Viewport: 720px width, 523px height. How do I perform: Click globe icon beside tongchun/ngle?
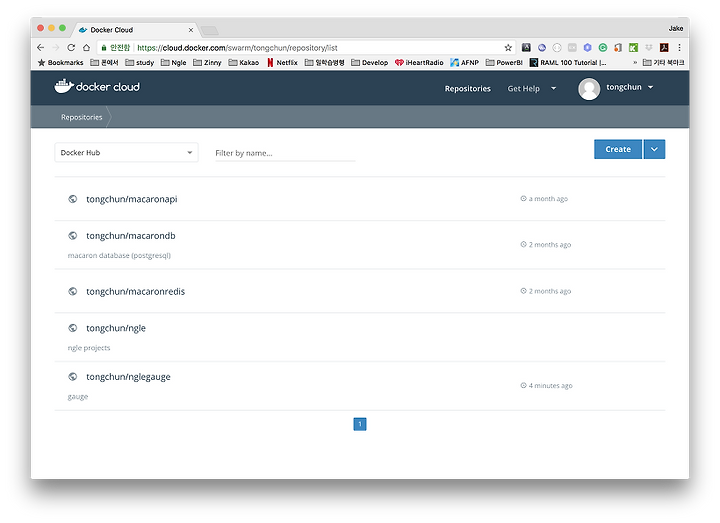[x=73, y=328]
